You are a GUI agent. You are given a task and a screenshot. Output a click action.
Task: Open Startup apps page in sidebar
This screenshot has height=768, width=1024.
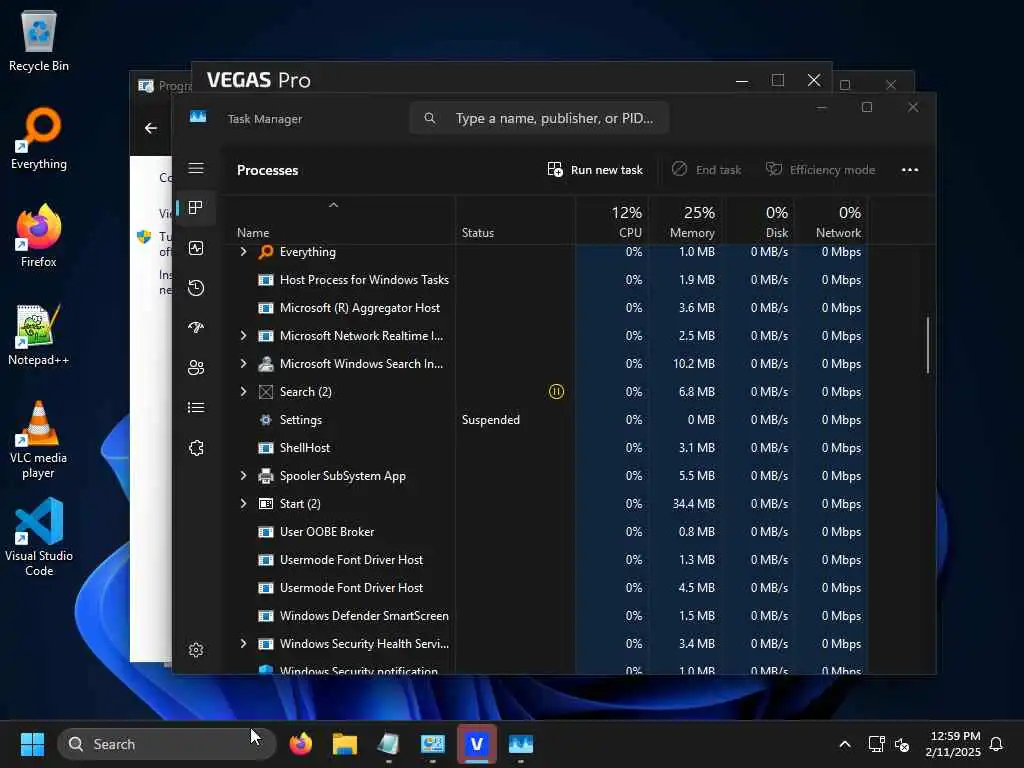click(196, 328)
